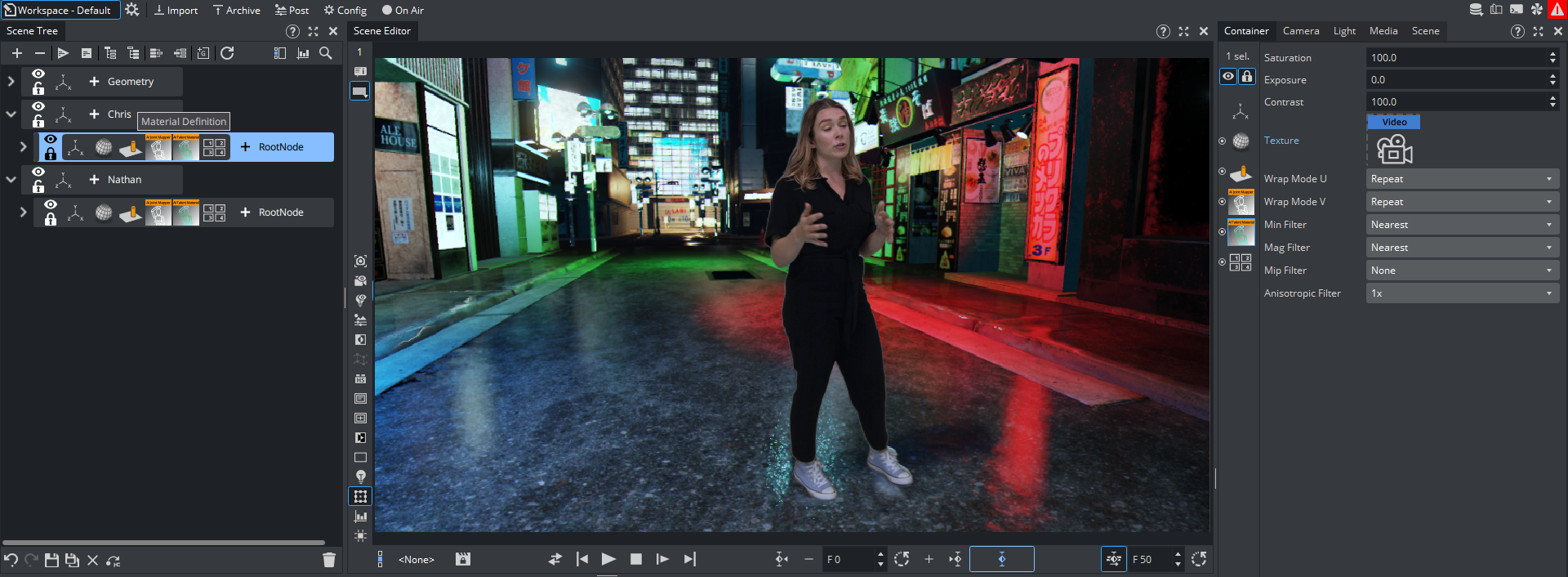Click the refresh icon in Scene Tree toolbar
Viewport: 1568px width, 577px height.
coord(227,53)
